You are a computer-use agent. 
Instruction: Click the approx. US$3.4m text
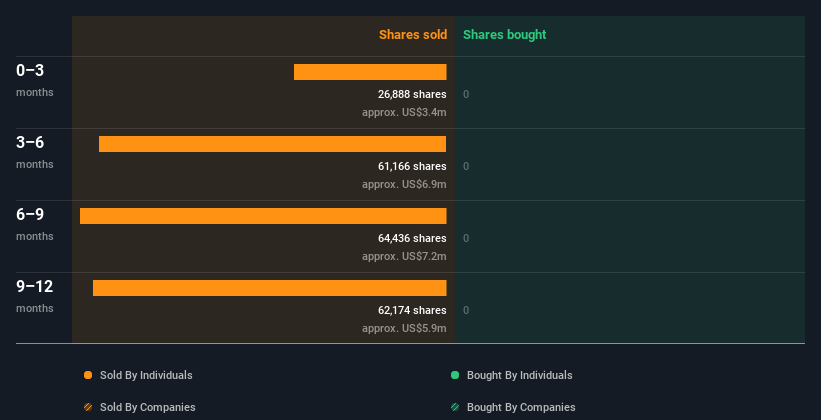coord(404,113)
